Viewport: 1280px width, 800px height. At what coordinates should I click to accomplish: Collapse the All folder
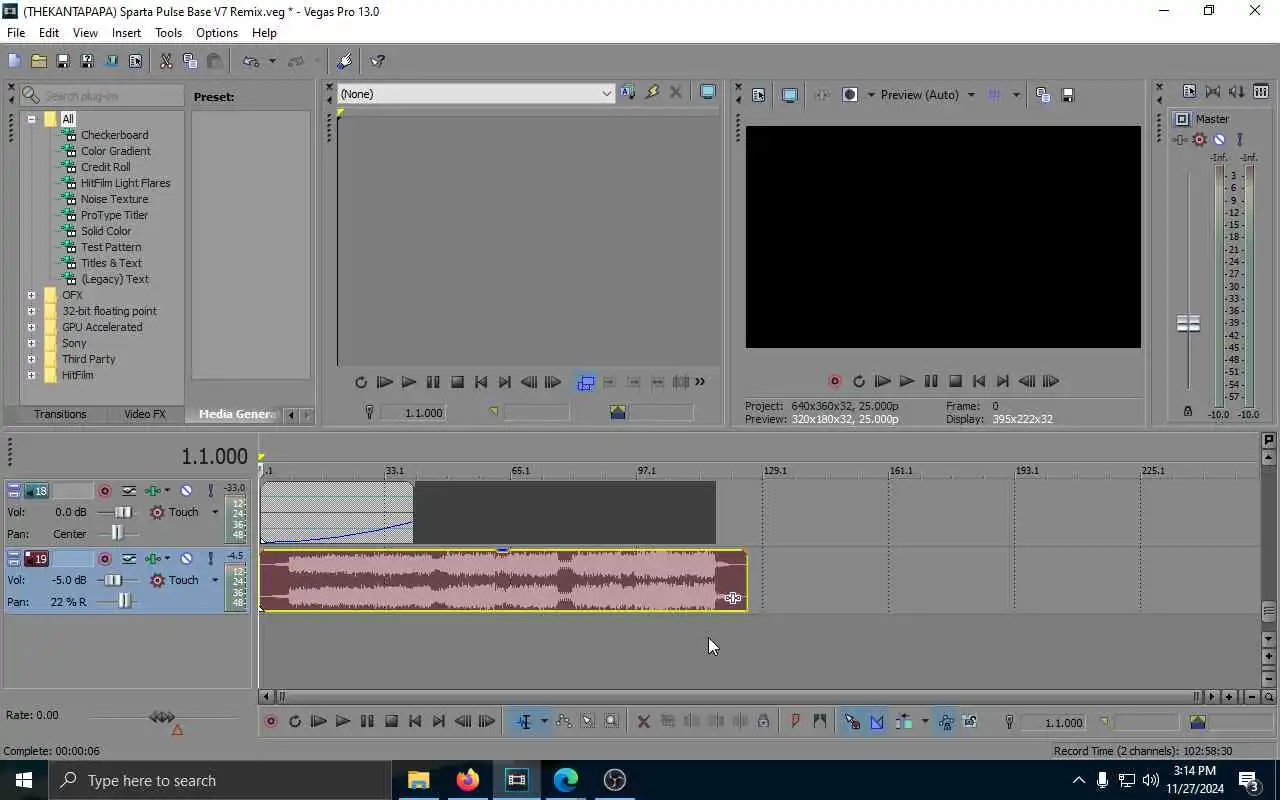coord(31,119)
